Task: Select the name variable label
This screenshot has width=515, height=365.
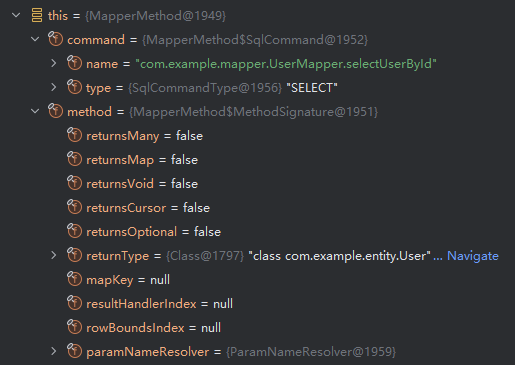Action: pos(102,64)
